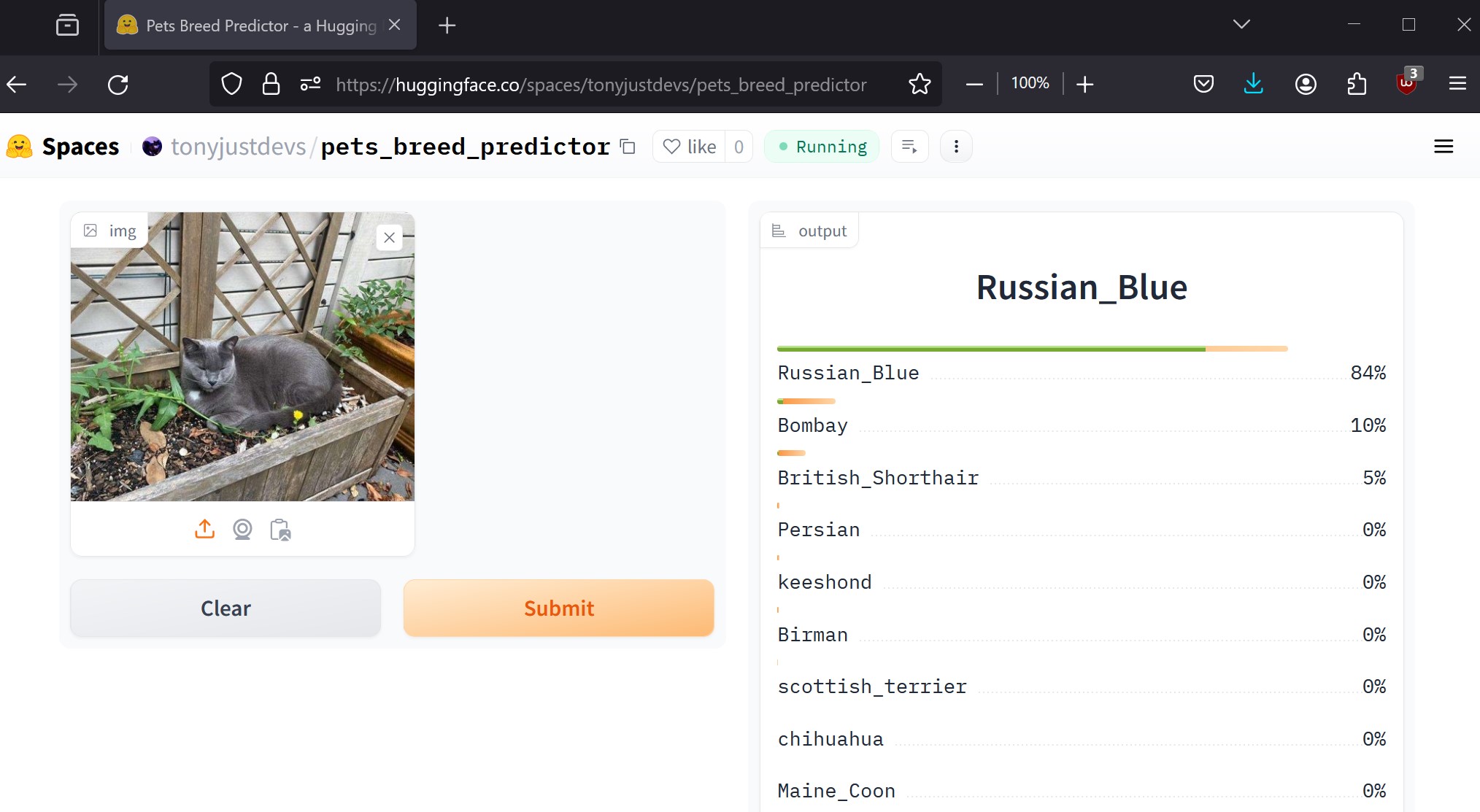This screenshot has width=1480, height=812.
Task: Open the site permissions icon in address bar
Action: click(310, 85)
